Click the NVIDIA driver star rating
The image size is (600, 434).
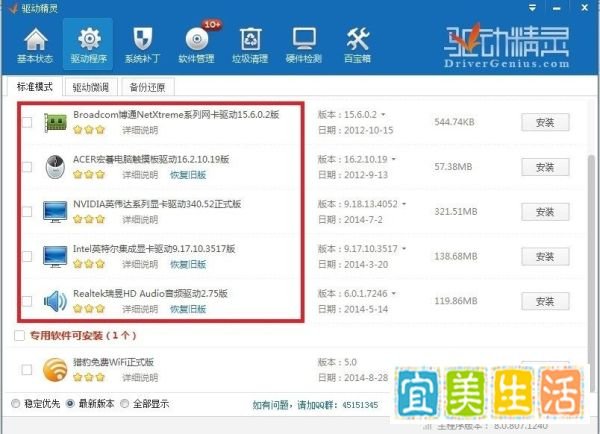coord(89,219)
